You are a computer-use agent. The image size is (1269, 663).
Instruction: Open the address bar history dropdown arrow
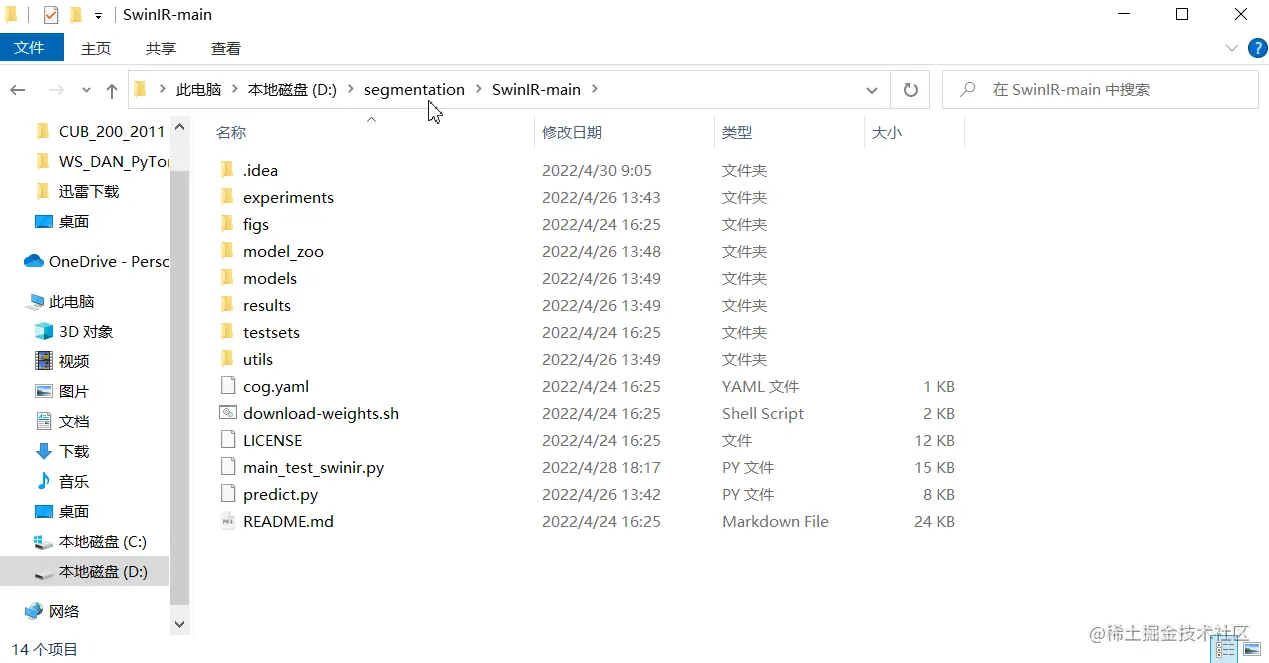pyautogui.click(x=871, y=89)
